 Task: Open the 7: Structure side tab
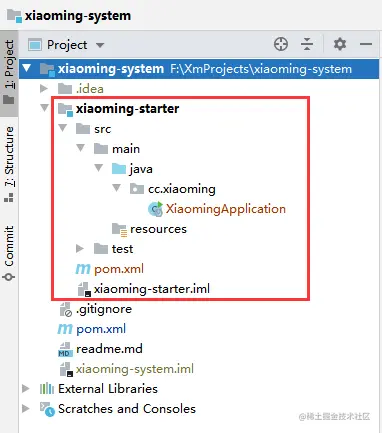(x=9, y=164)
